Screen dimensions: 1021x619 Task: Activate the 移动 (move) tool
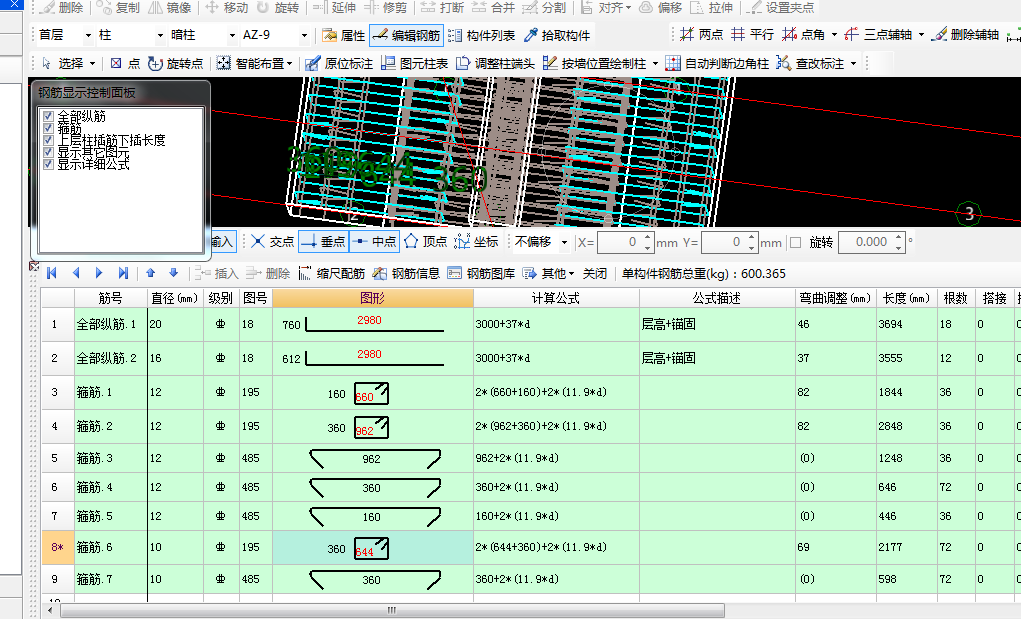point(227,8)
